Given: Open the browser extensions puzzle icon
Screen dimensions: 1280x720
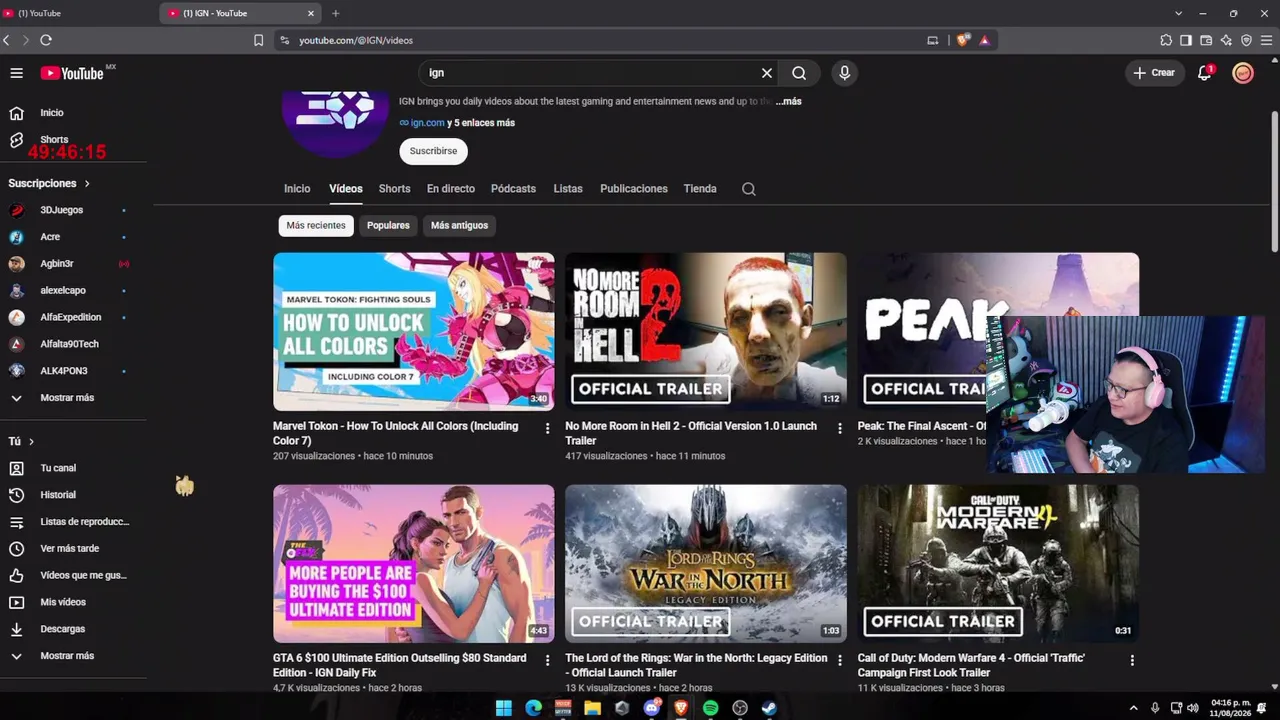Looking at the screenshot, I should point(1166,40).
